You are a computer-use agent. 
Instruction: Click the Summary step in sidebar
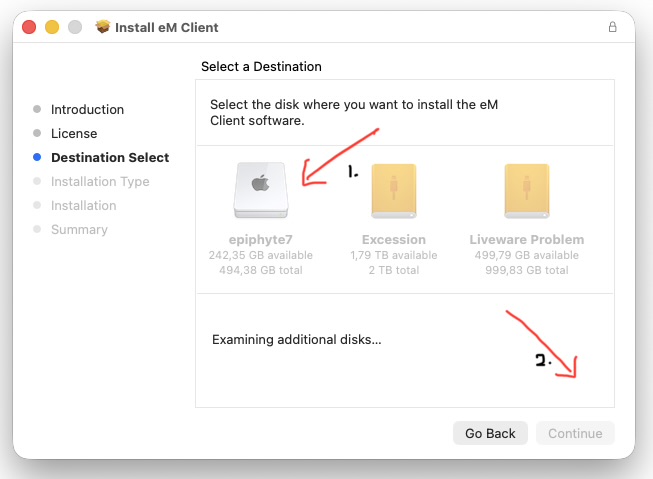click(x=79, y=229)
